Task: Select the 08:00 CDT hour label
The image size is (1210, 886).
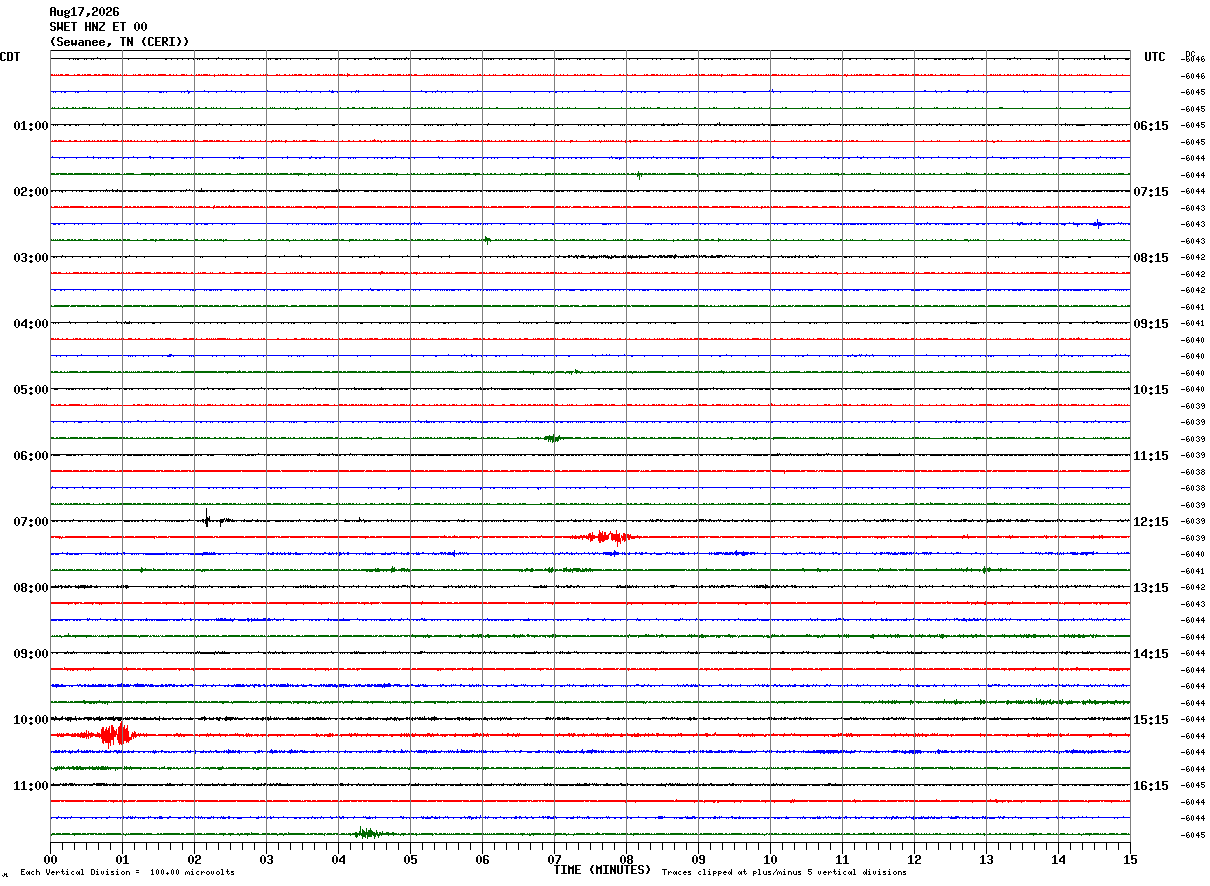Action: click(31, 588)
